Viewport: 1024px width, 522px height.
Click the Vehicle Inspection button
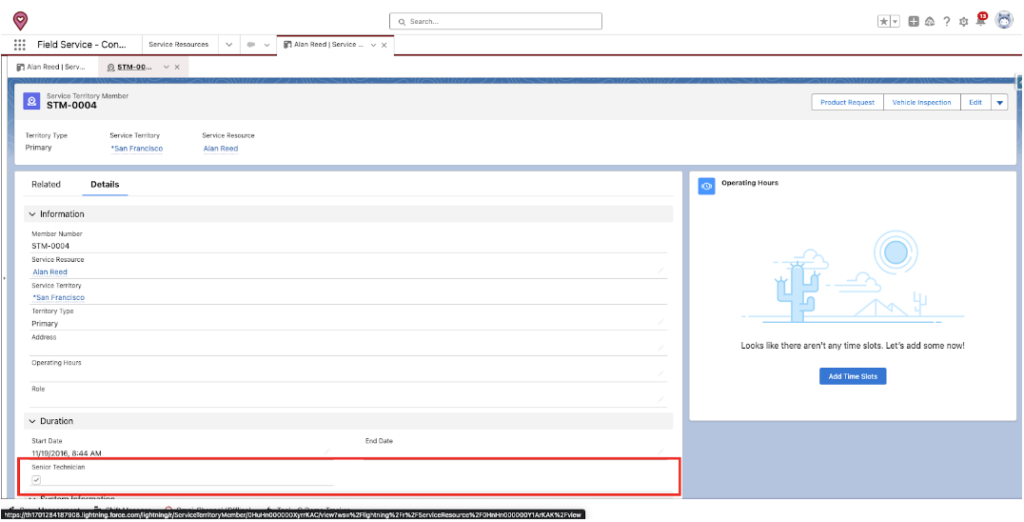tap(921, 103)
